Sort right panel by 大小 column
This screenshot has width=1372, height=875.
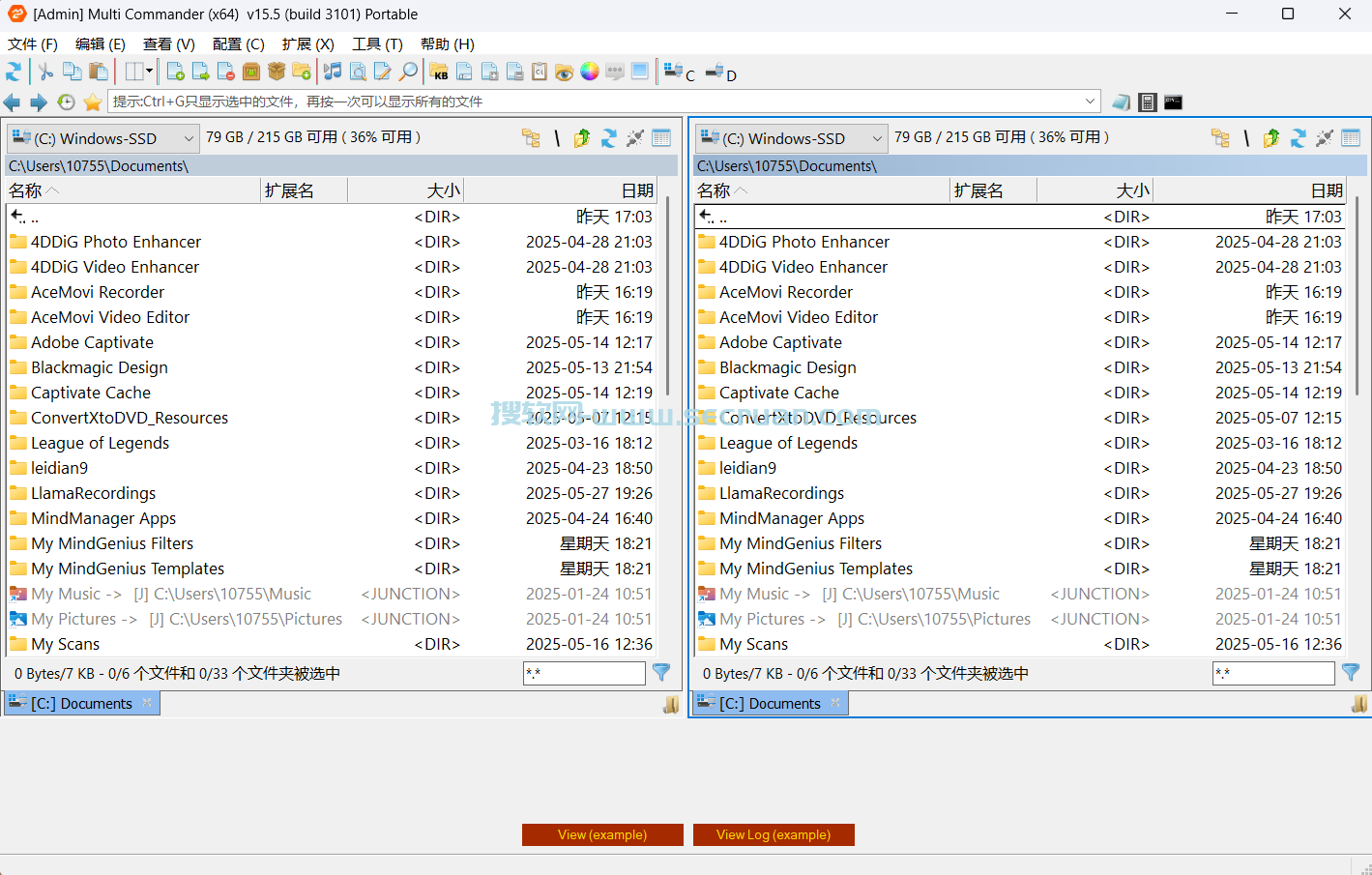[x=1095, y=190]
